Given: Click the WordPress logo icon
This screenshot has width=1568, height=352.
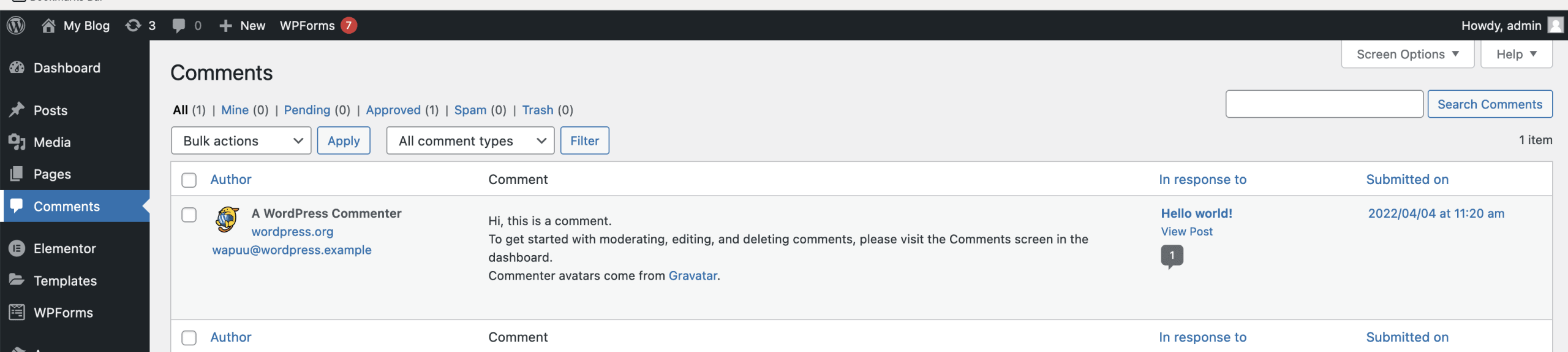Looking at the screenshot, I should pos(17,25).
